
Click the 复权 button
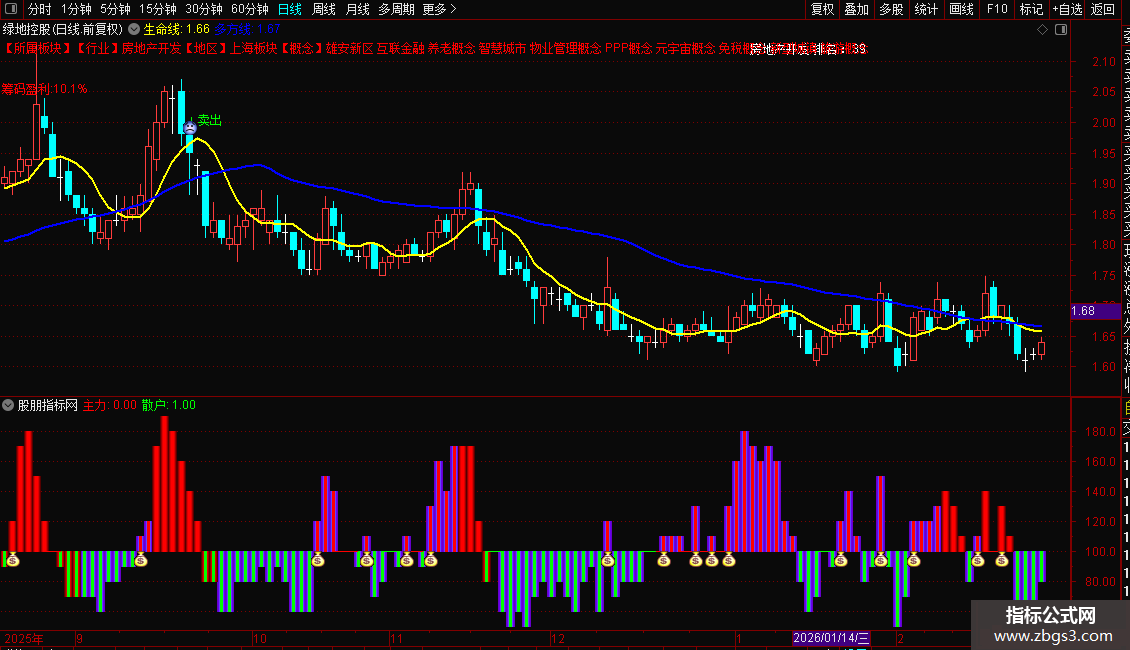(x=822, y=9)
